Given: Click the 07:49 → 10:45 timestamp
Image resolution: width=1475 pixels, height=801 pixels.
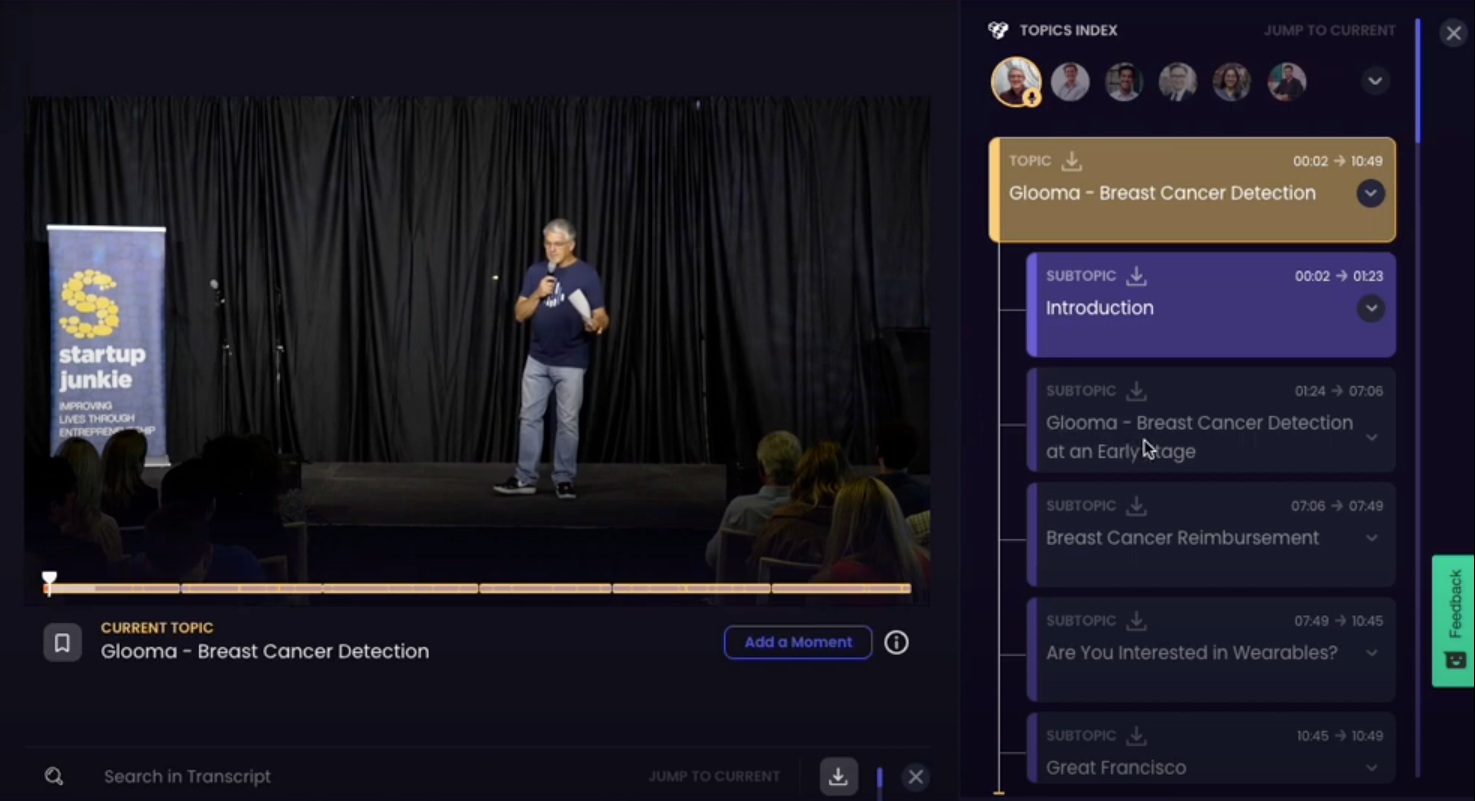Looking at the screenshot, I should tap(1339, 621).
